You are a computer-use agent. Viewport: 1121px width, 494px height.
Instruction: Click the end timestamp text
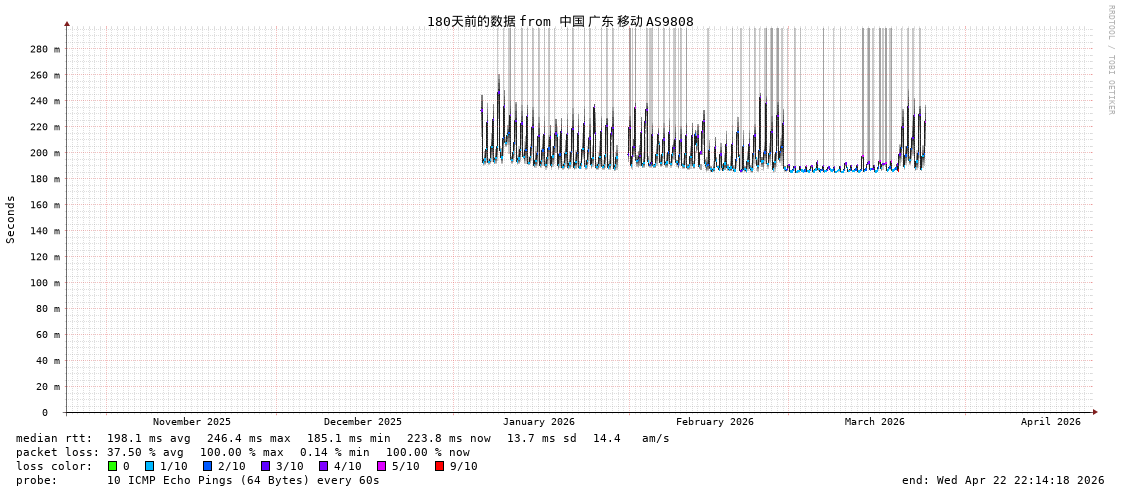coord(1003,480)
